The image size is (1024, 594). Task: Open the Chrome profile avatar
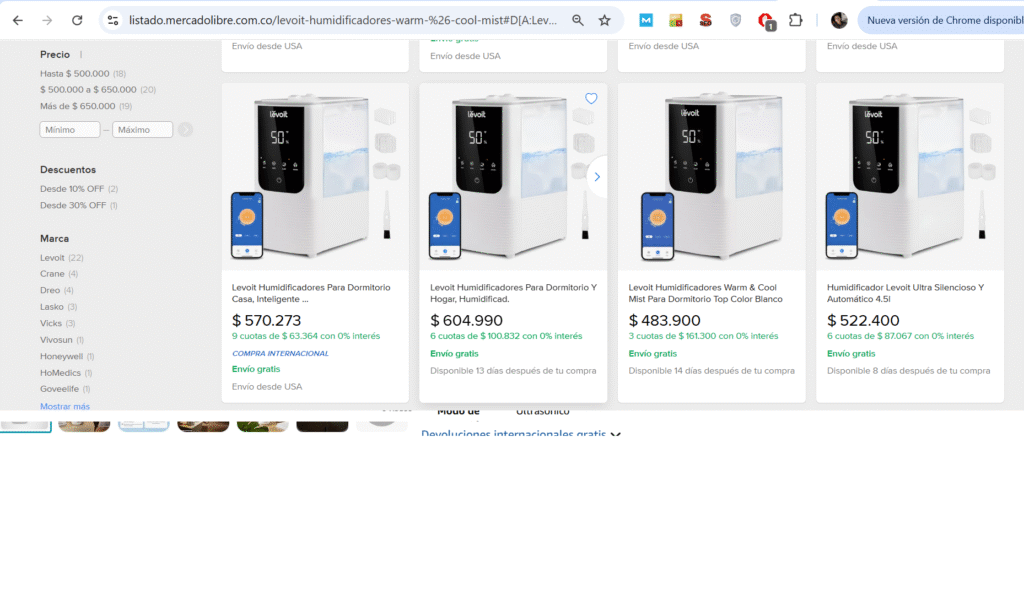click(839, 20)
